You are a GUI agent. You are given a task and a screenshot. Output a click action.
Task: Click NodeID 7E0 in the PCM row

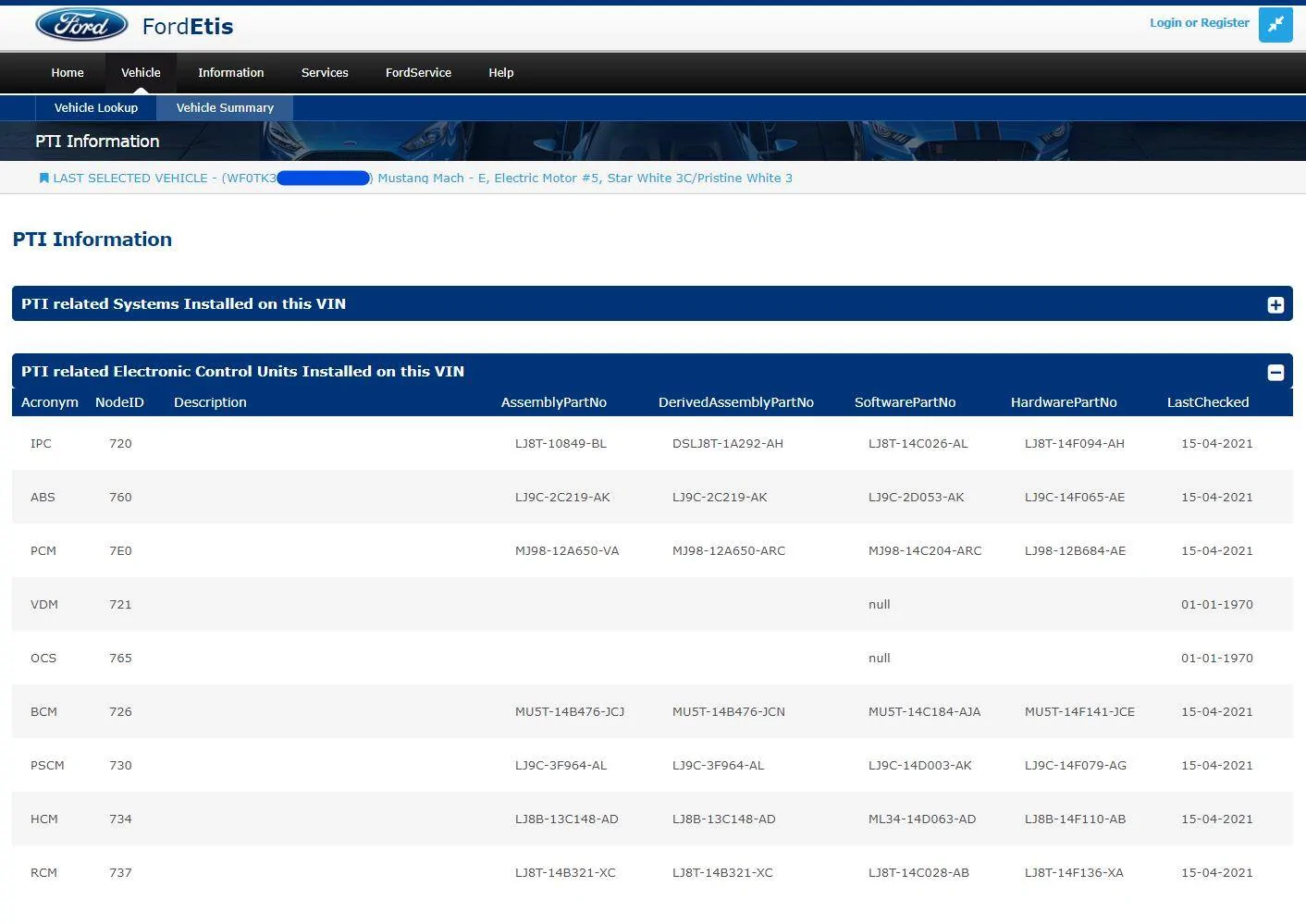[120, 550]
